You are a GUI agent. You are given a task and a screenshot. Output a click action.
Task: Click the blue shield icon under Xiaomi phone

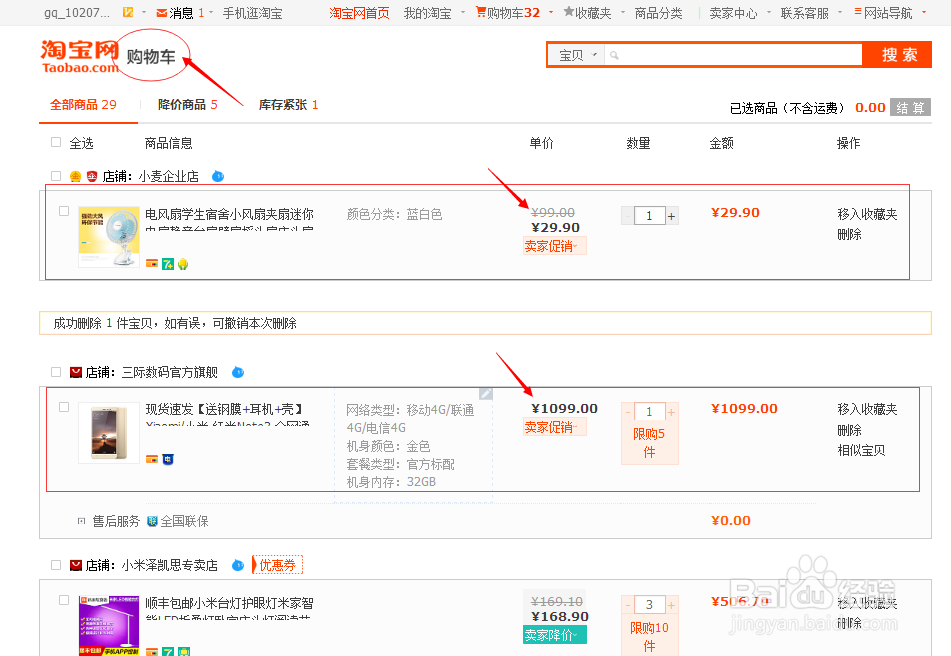click(168, 459)
